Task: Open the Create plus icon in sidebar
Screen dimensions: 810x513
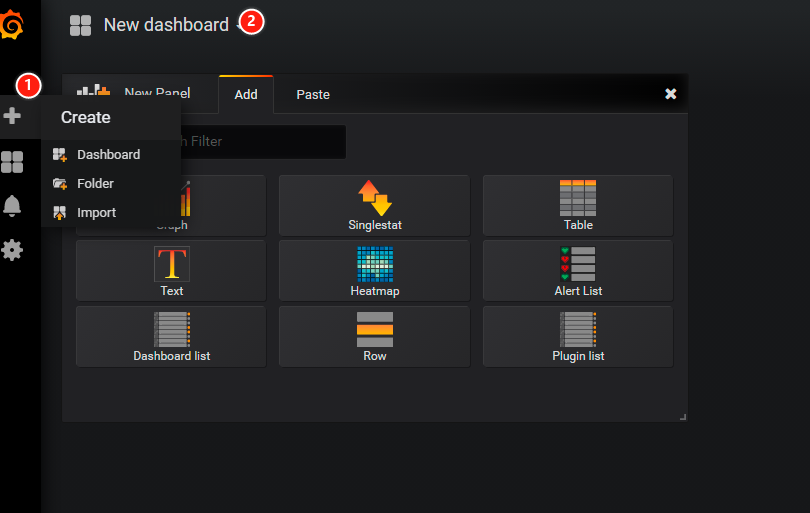Action: pos(12,116)
